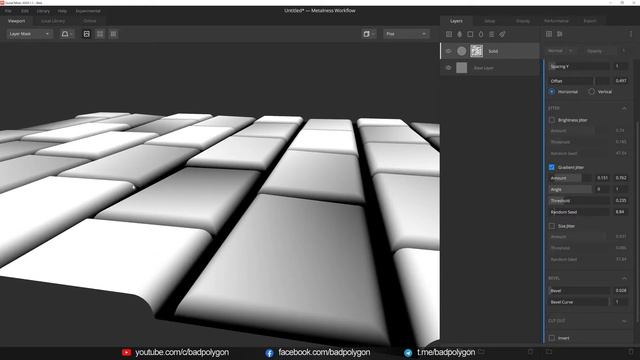Image resolution: width=640 pixels, height=360 pixels.
Task: Switch to the Local Library tab
Action: click(53, 21)
